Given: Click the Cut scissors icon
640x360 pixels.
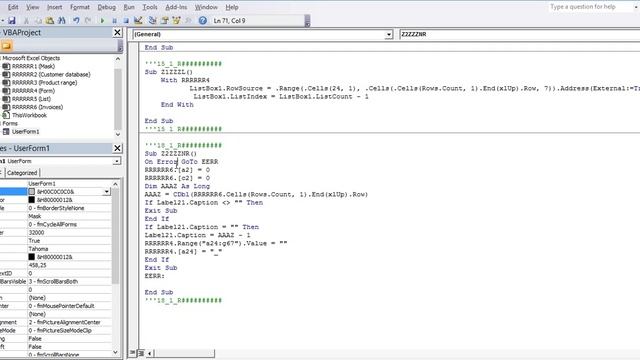Looking at the screenshot, I should point(26,20).
